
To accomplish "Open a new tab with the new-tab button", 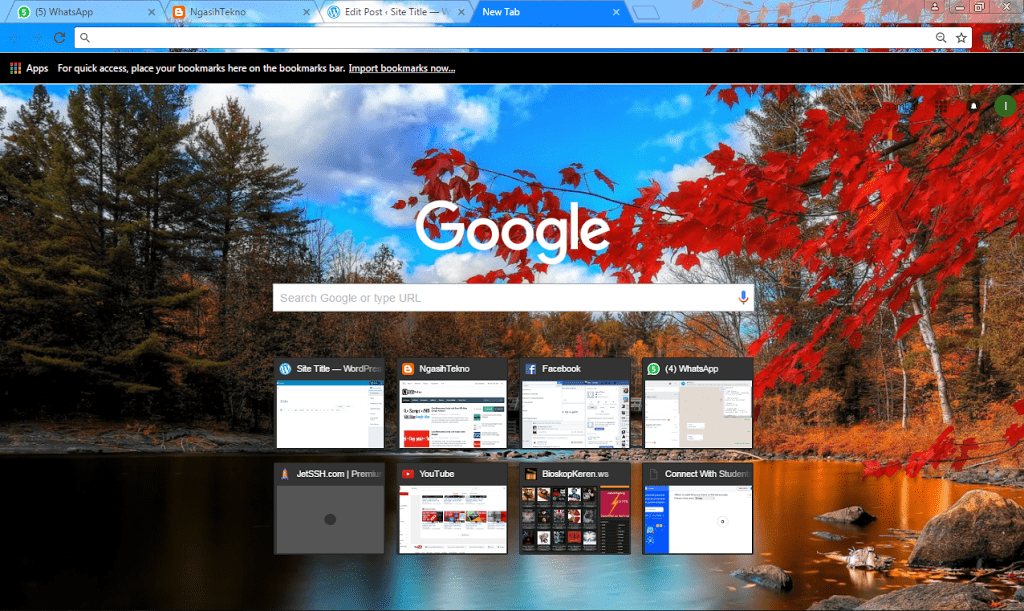I will point(646,12).
